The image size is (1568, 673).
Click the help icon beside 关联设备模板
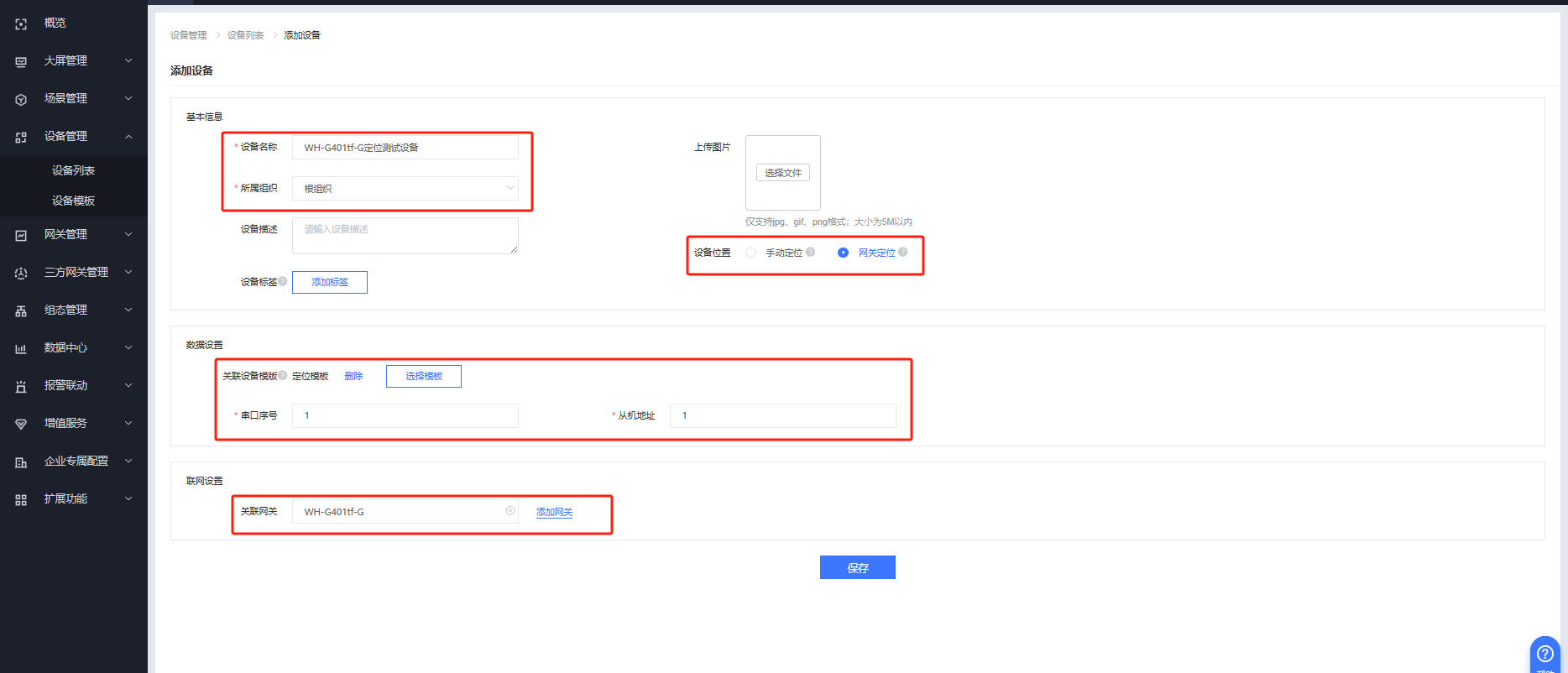[283, 375]
